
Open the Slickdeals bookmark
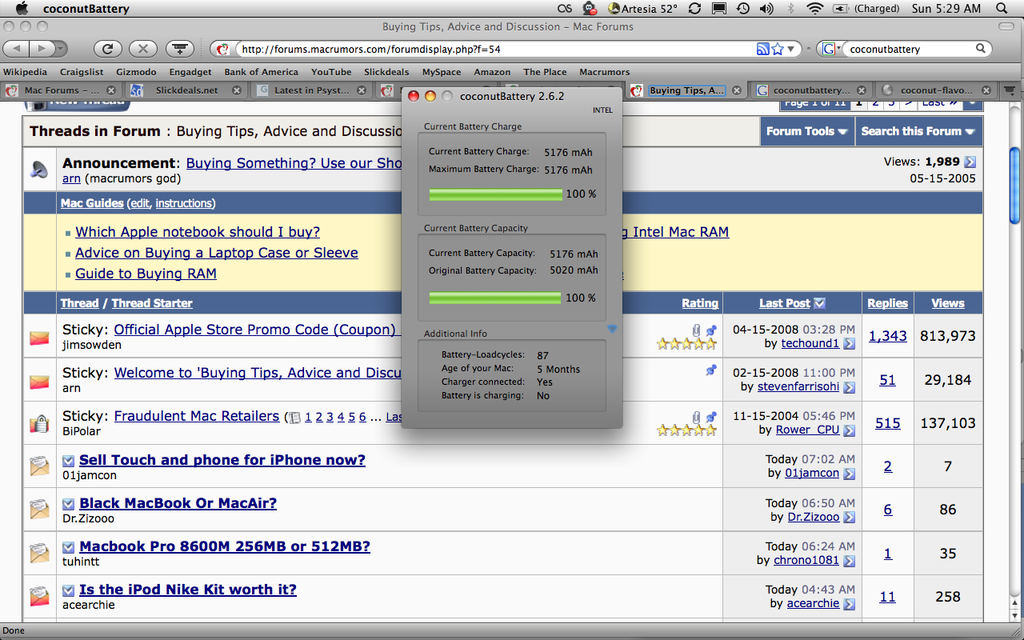[x=387, y=72]
